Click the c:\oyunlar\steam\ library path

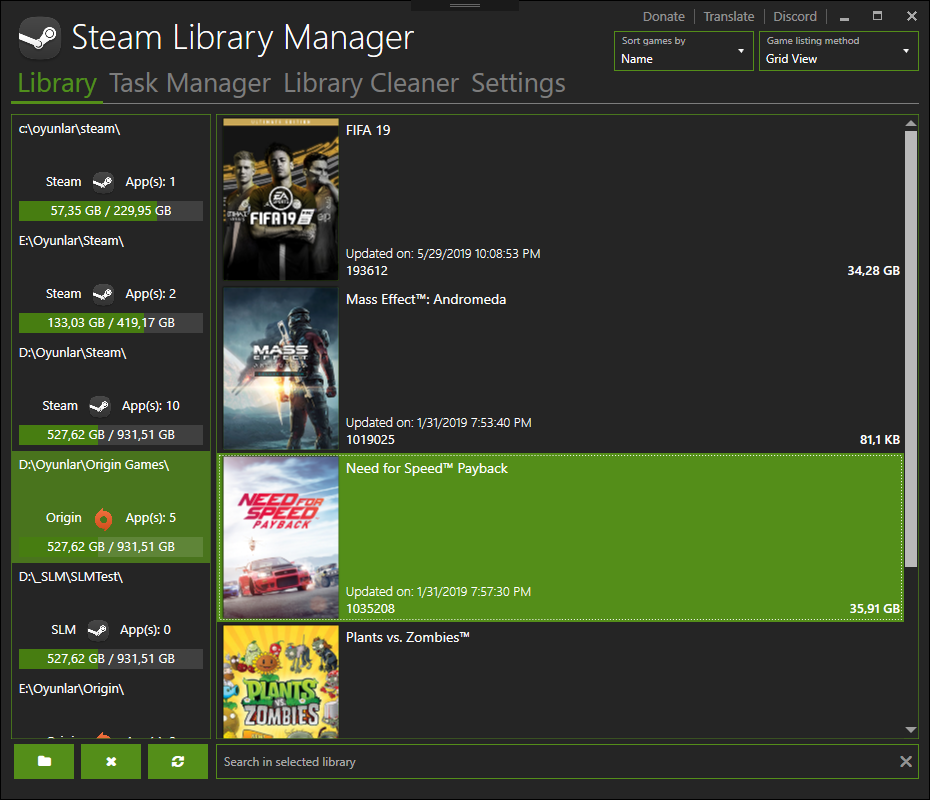click(x=69, y=129)
